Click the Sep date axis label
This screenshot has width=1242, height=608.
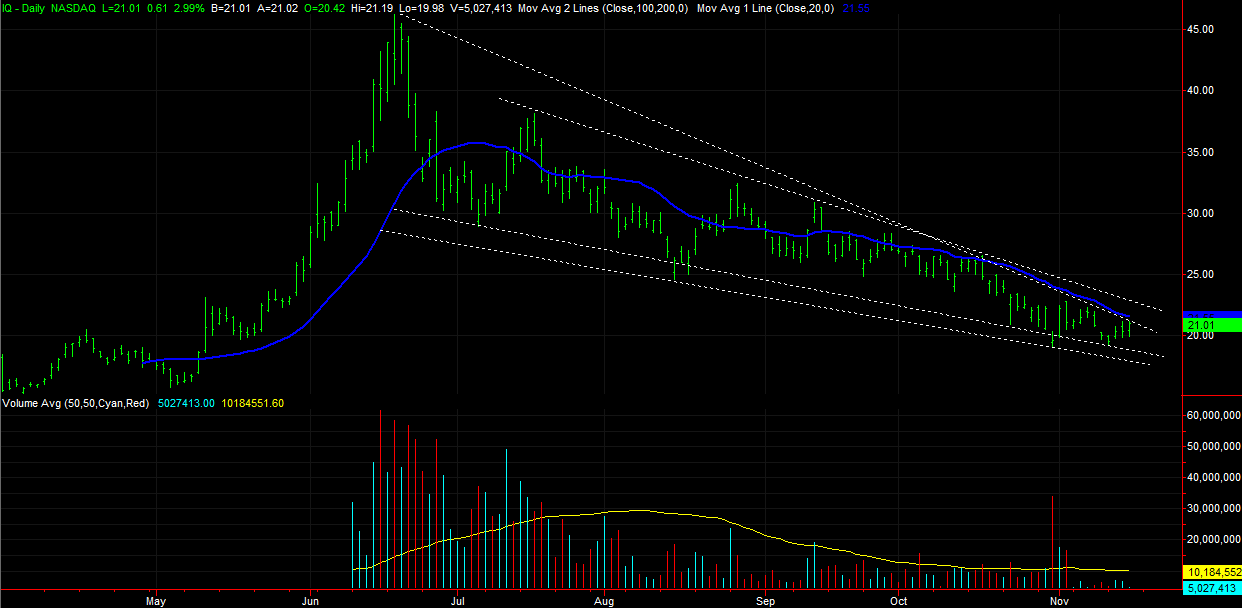pos(765,601)
